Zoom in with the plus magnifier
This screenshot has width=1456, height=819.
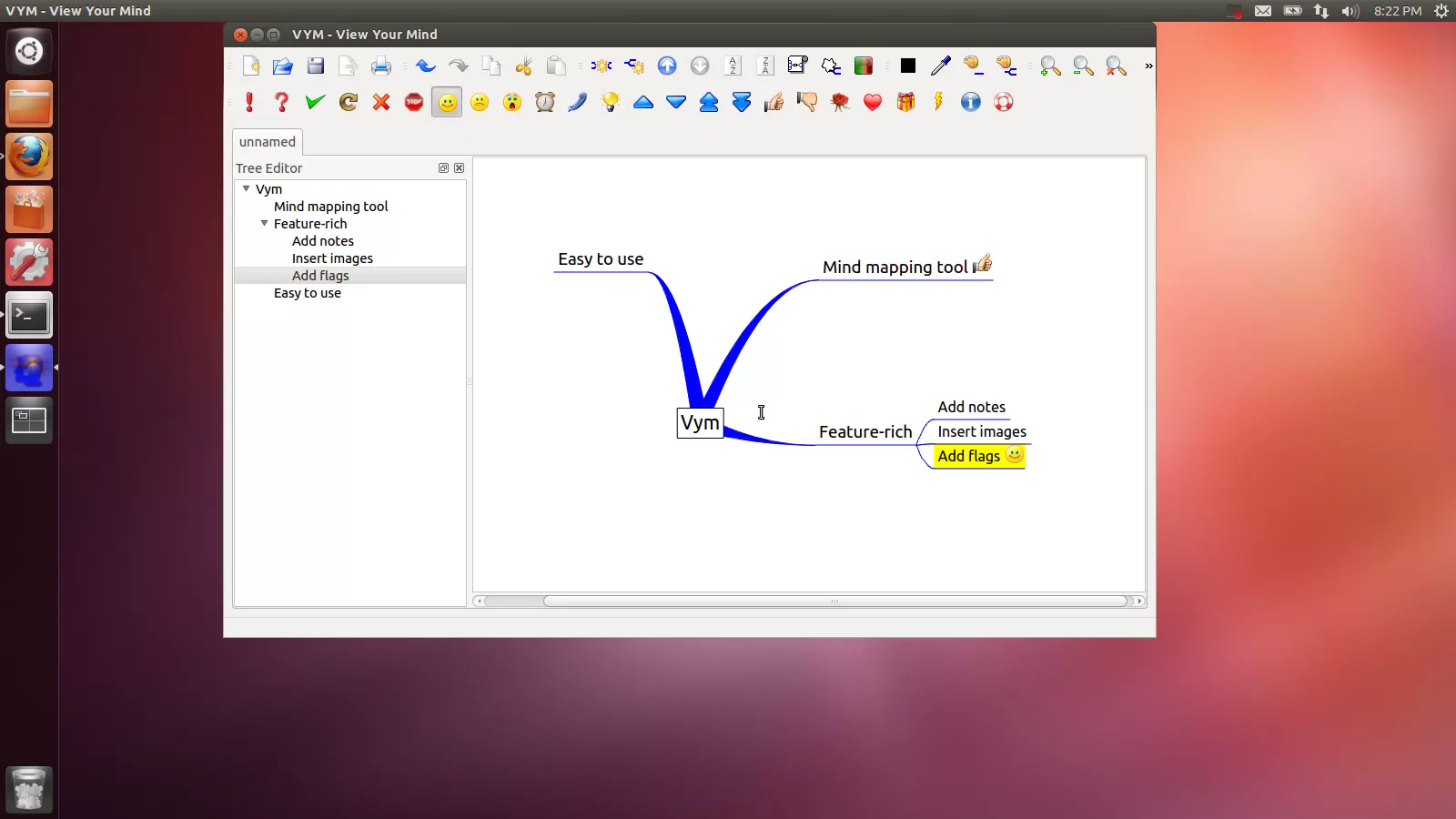tap(1051, 66)
